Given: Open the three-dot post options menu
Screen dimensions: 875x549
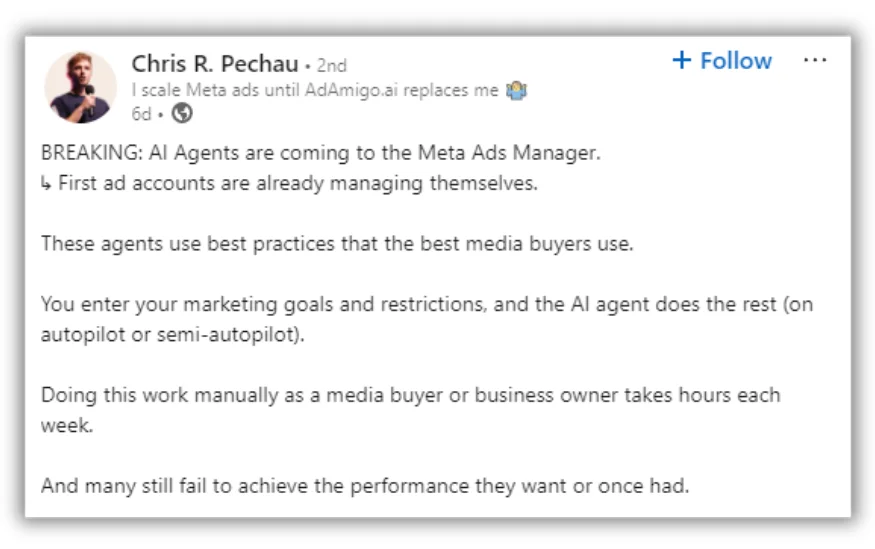Looking at the screenshot, I should (815, 61).
